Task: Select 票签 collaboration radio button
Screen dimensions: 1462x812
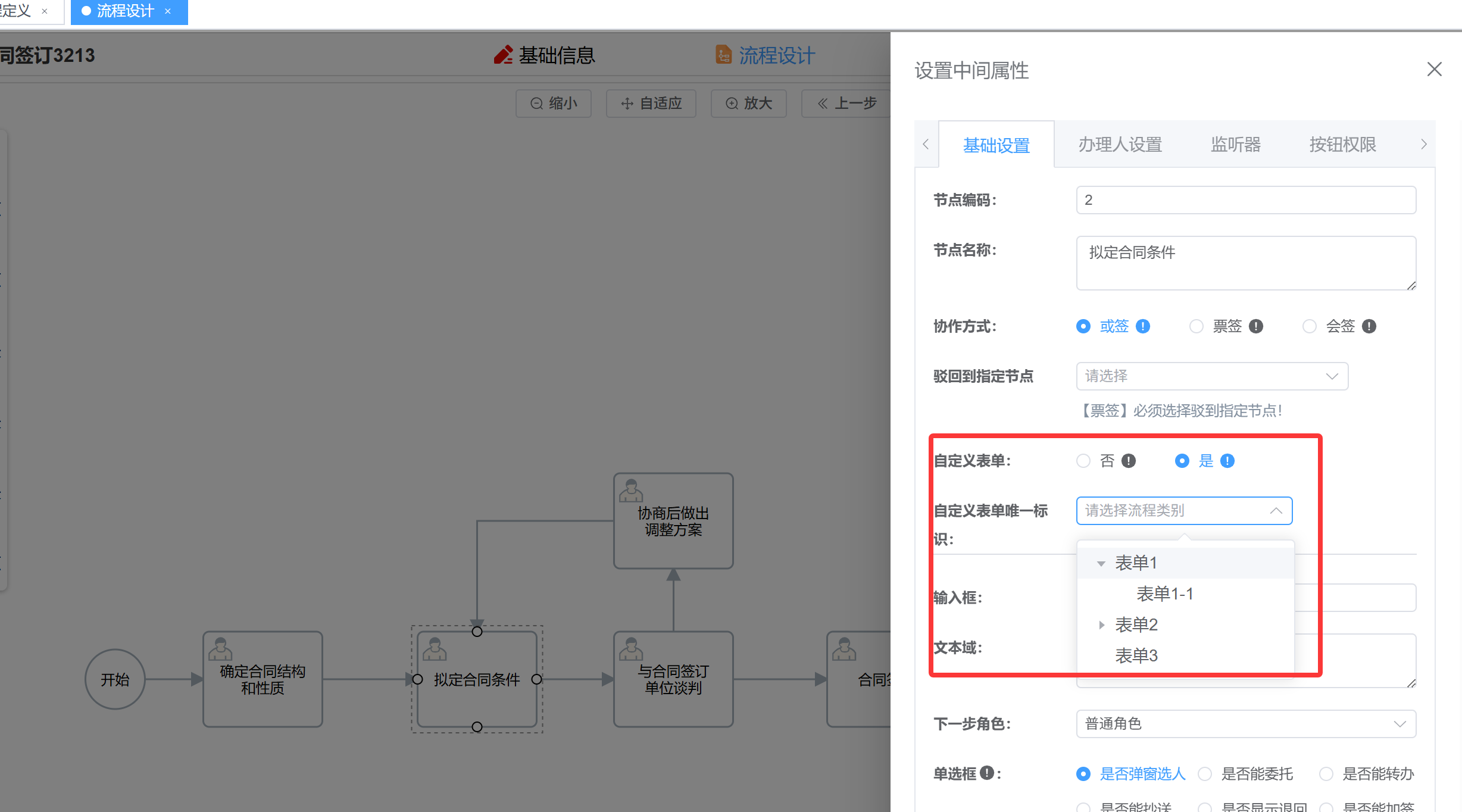Action: (x=1196, y=326)
